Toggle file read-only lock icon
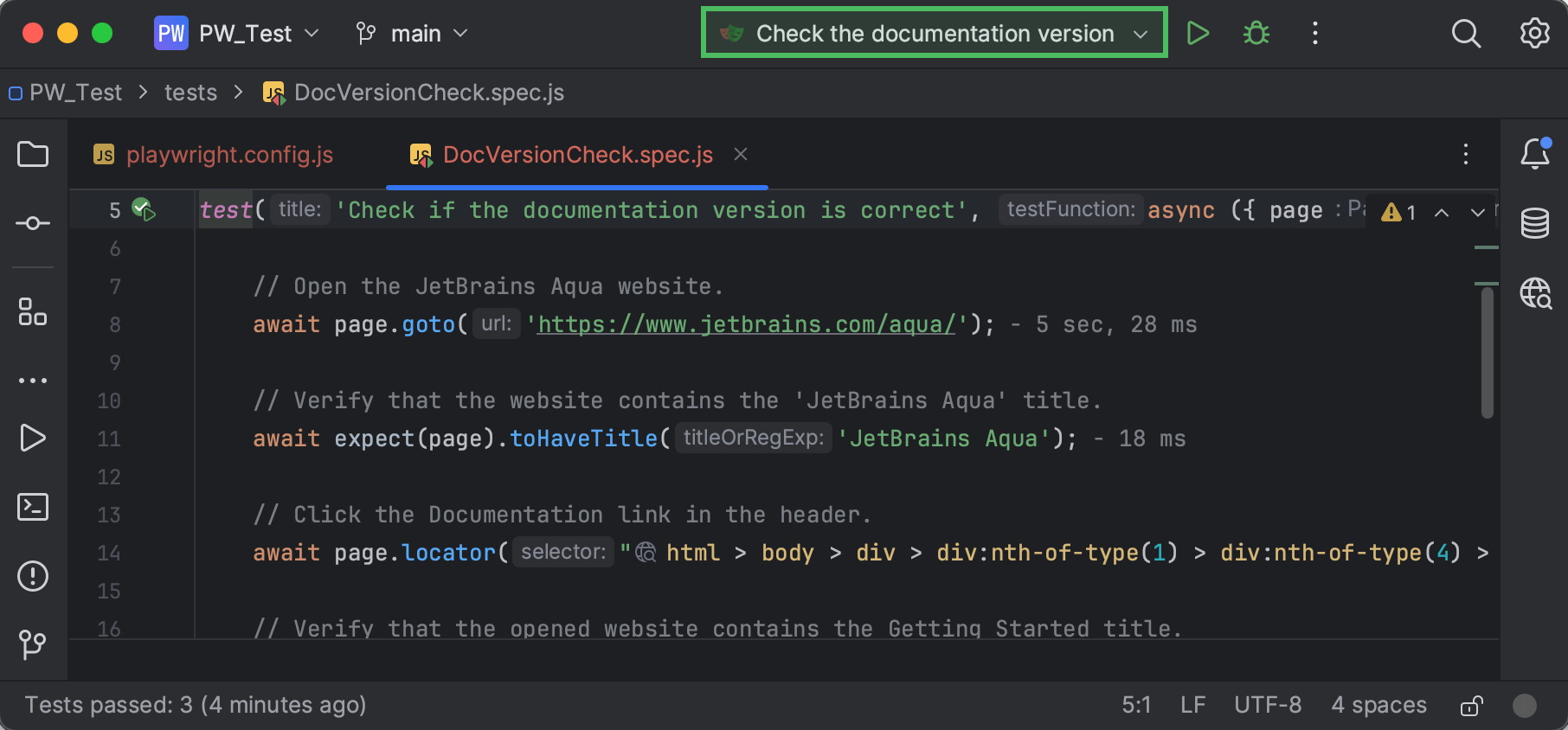 click(1471, 706)
